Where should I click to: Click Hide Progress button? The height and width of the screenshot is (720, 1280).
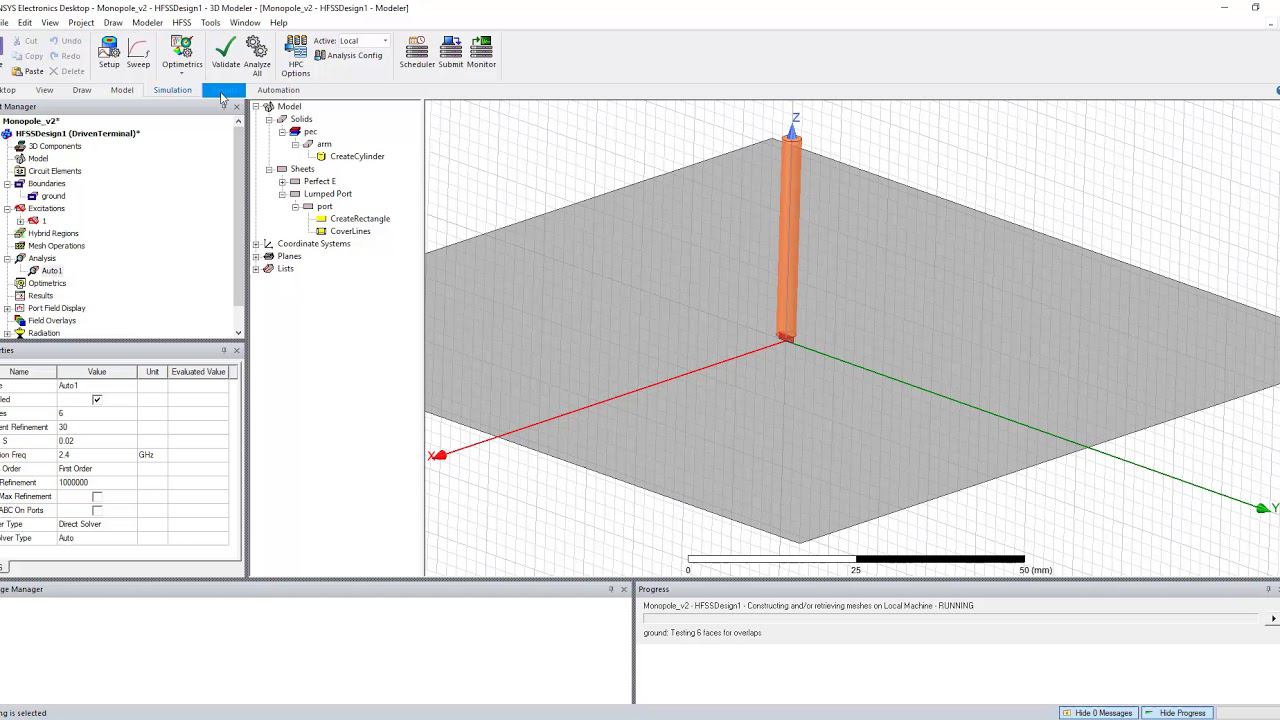(x=1176, y=713)
